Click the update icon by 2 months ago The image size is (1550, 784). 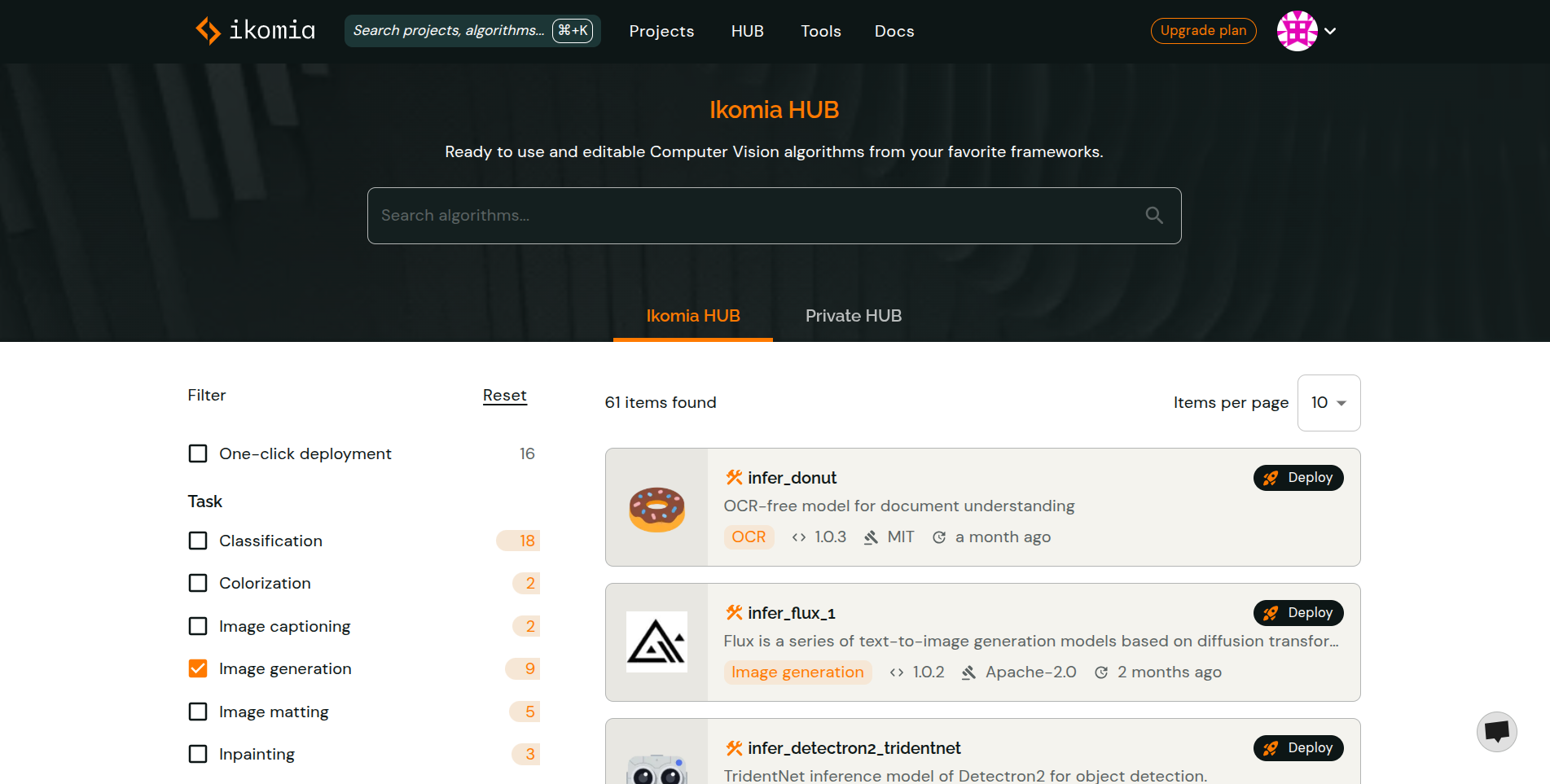click(x=1101, y=672)
